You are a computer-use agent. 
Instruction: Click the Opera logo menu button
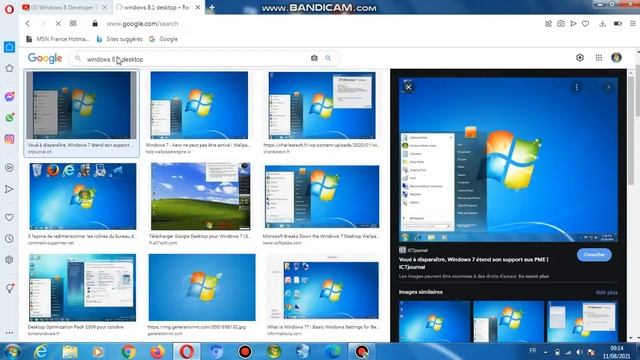[9, 8]
